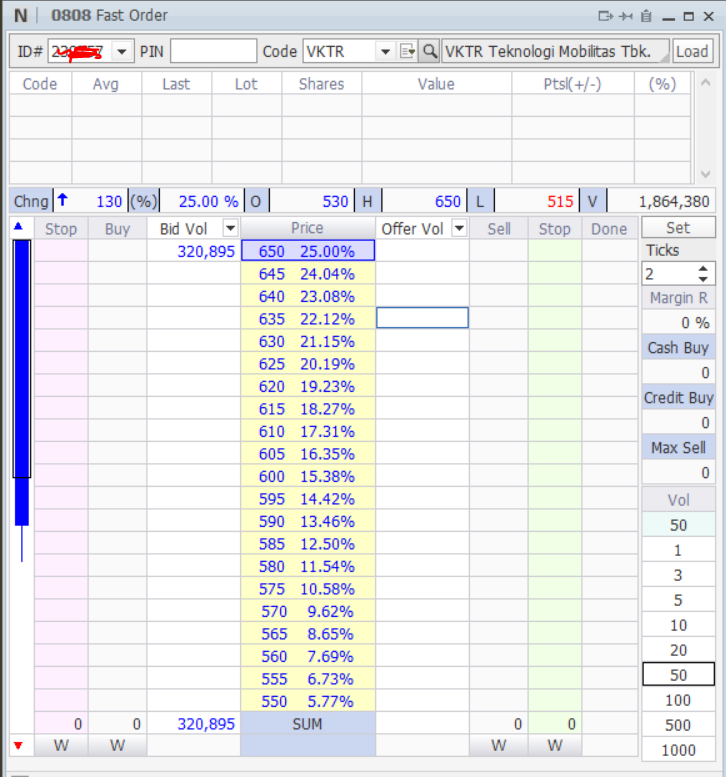Click the detach window icon in title bar

pos(605,16)
